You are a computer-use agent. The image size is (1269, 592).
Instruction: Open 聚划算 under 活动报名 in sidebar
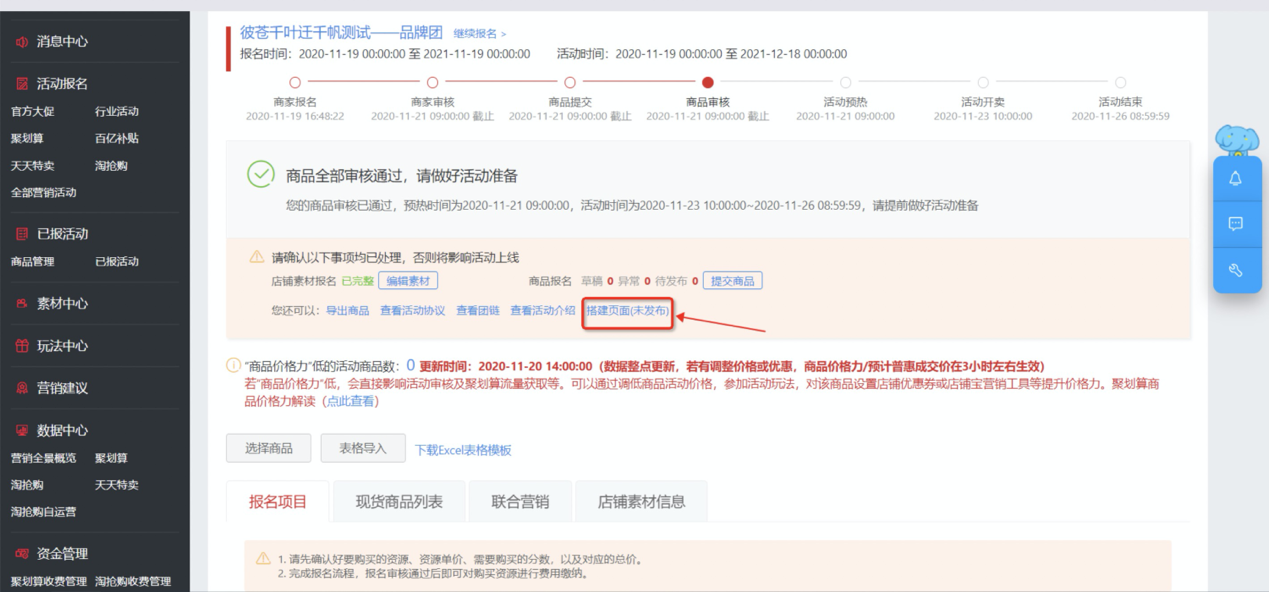point(27,139)
